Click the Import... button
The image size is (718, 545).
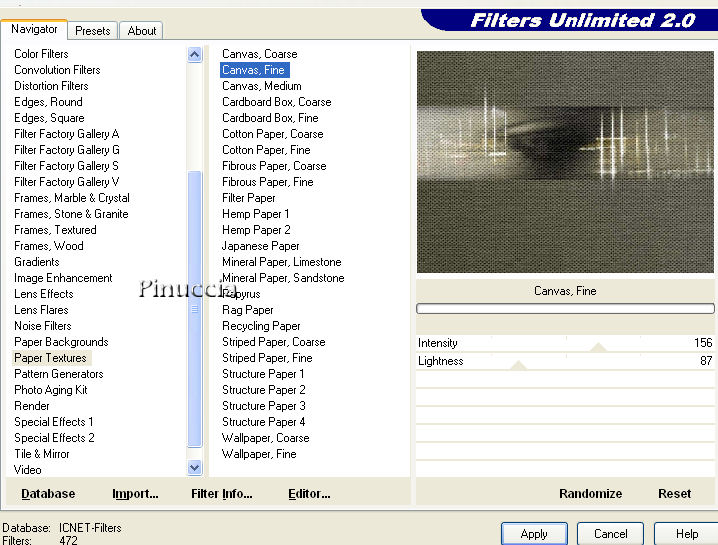pos(135,493)
